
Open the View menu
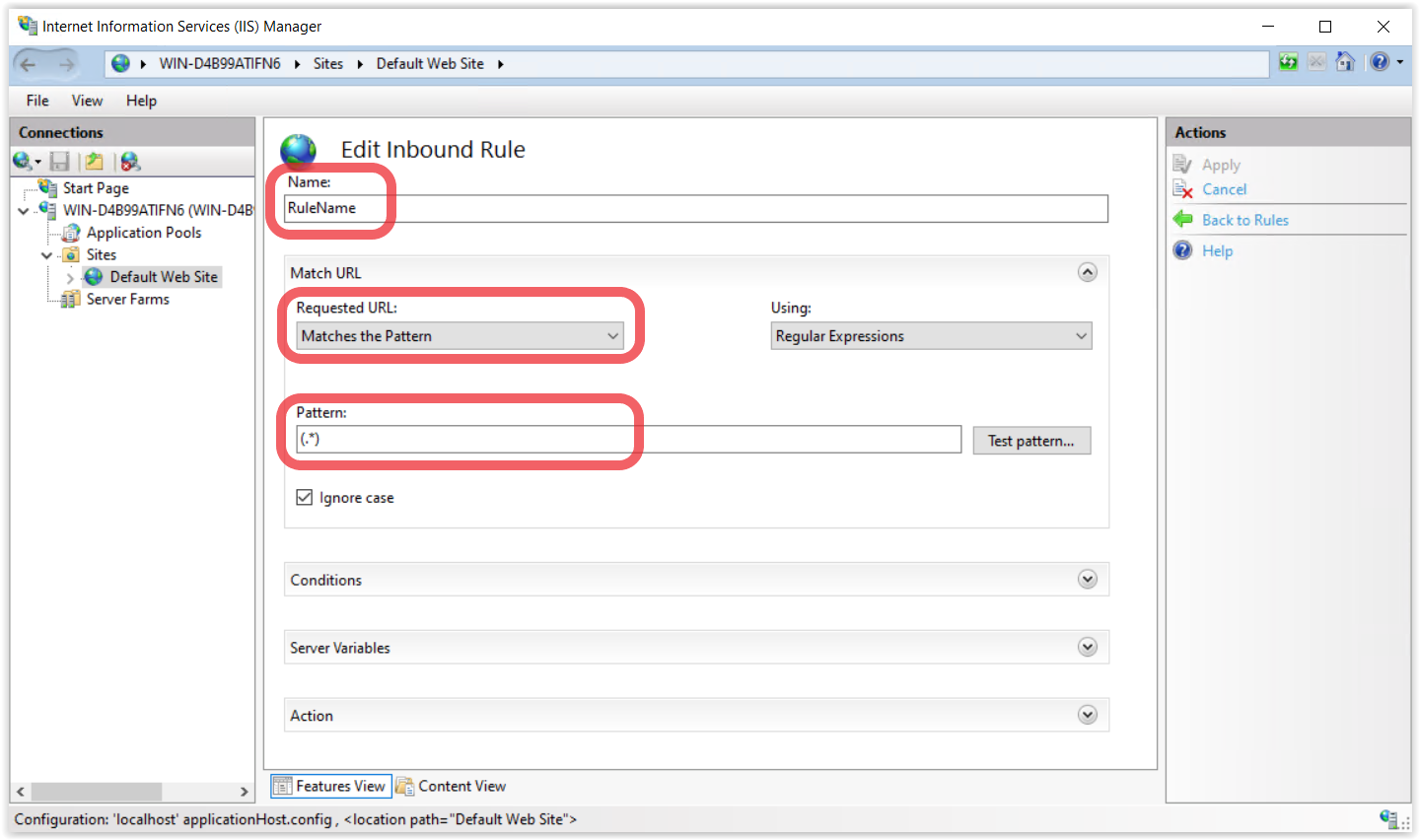tap(87, 101)
